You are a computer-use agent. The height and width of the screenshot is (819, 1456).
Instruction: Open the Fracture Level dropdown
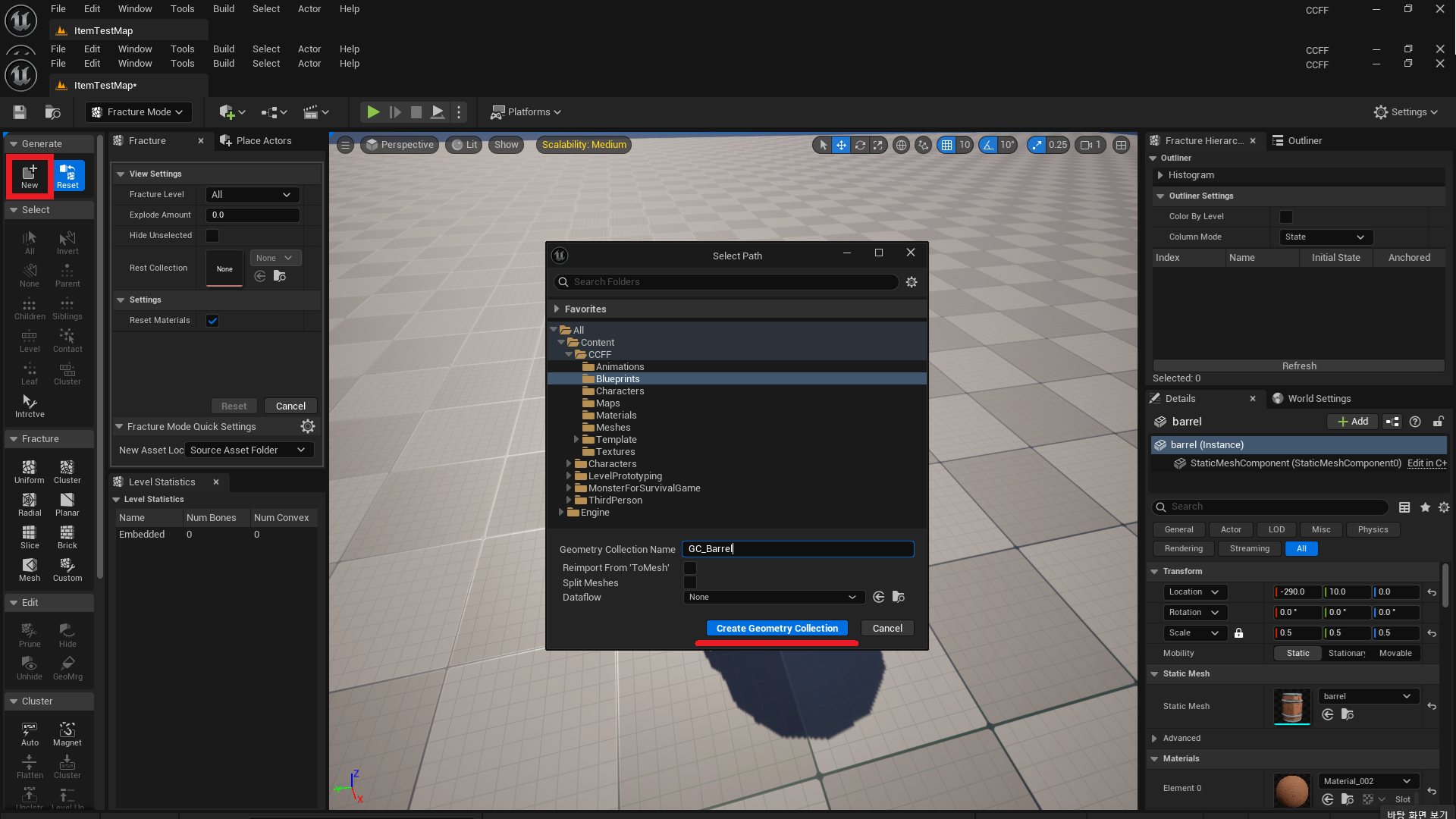252,195
